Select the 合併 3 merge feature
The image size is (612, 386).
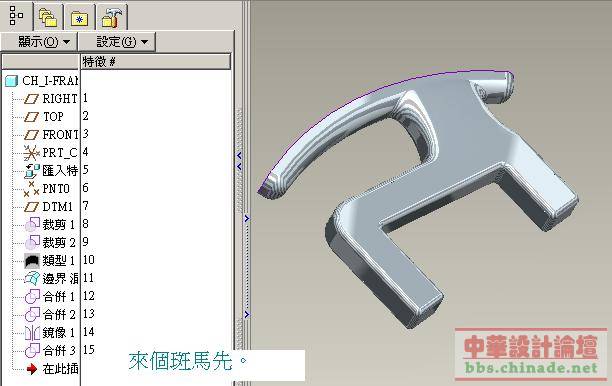pos(50,350)
